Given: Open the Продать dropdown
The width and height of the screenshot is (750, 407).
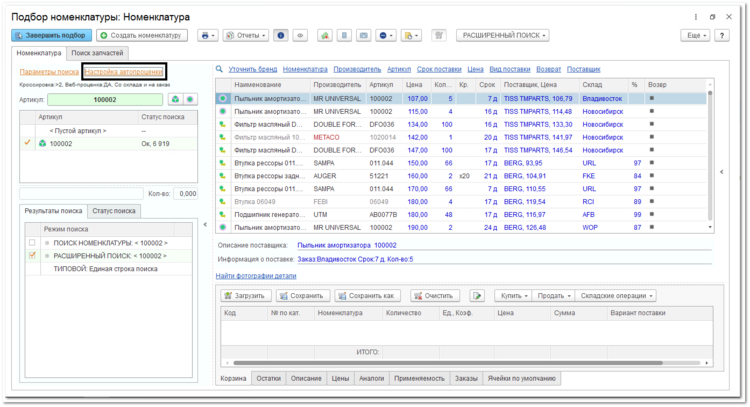Looking at the screenshot, I should [x=553, y=296].
